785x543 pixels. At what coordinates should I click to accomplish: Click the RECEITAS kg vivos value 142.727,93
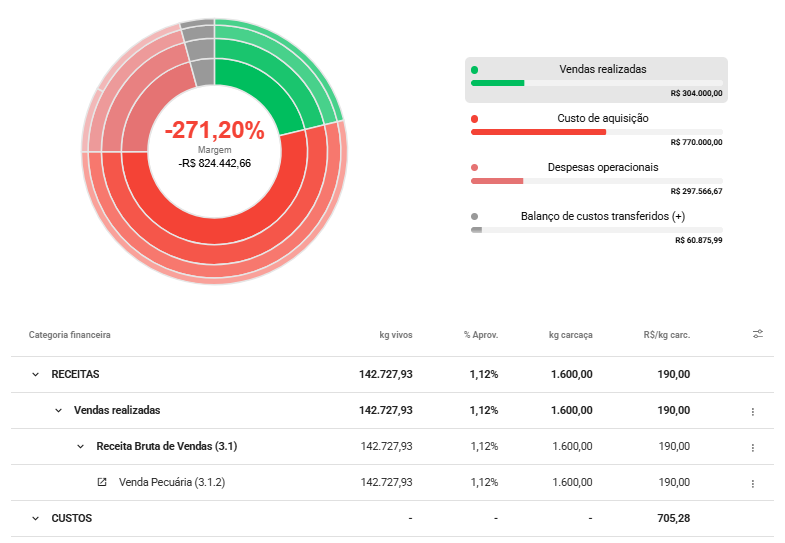click(385, 374)
